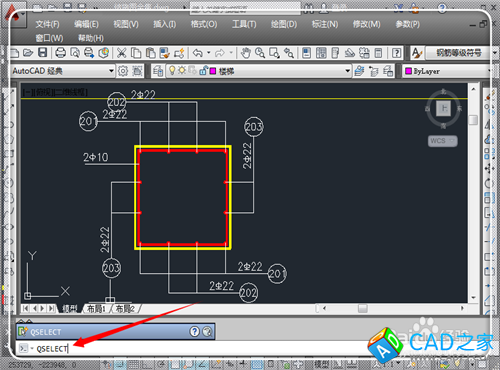The width and height of the screenshot is (500, 370).
Task: Open the 绘图(D) menu
Action: [284, 24]
